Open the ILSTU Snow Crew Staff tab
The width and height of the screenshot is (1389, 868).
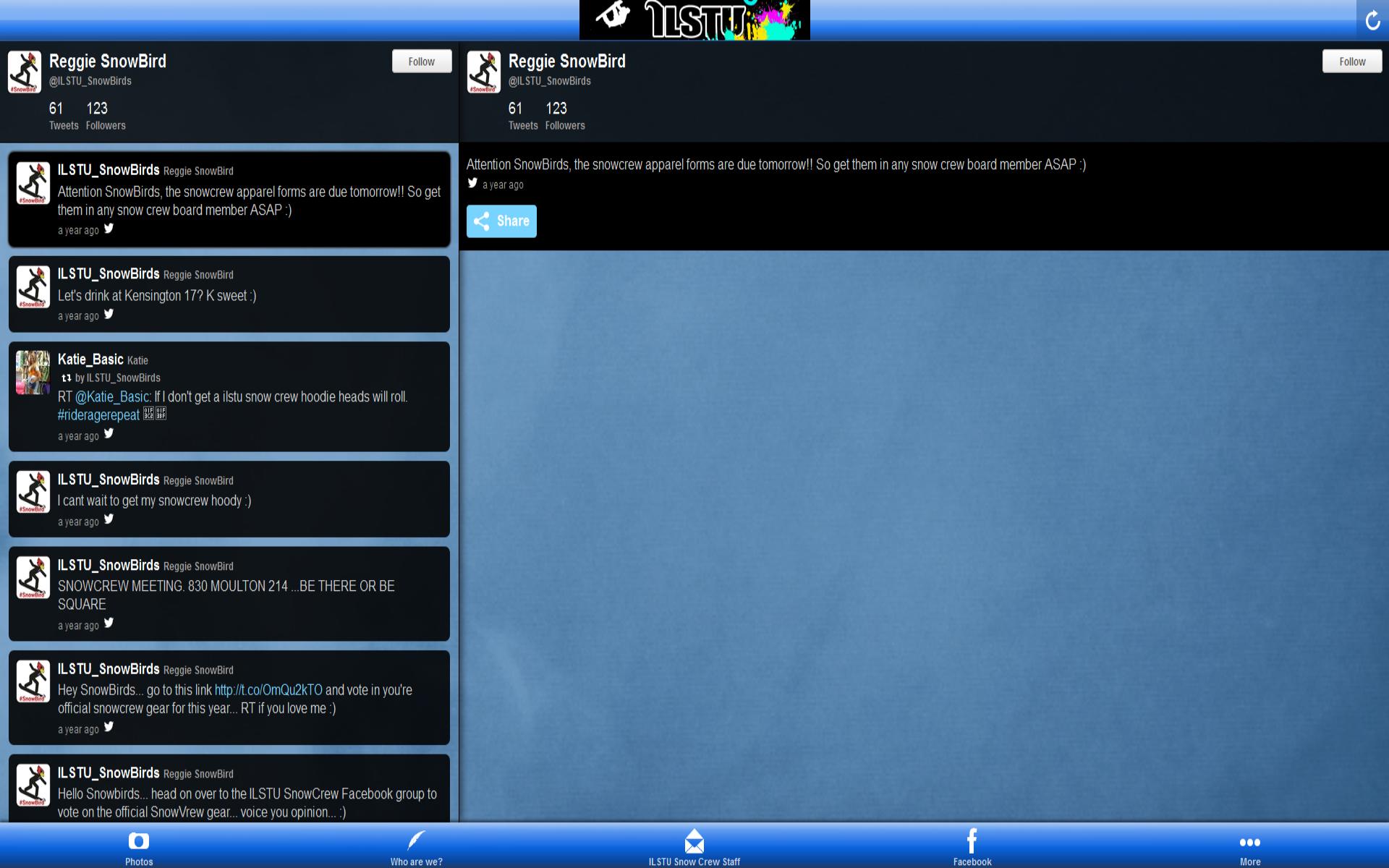coord(694,847)
